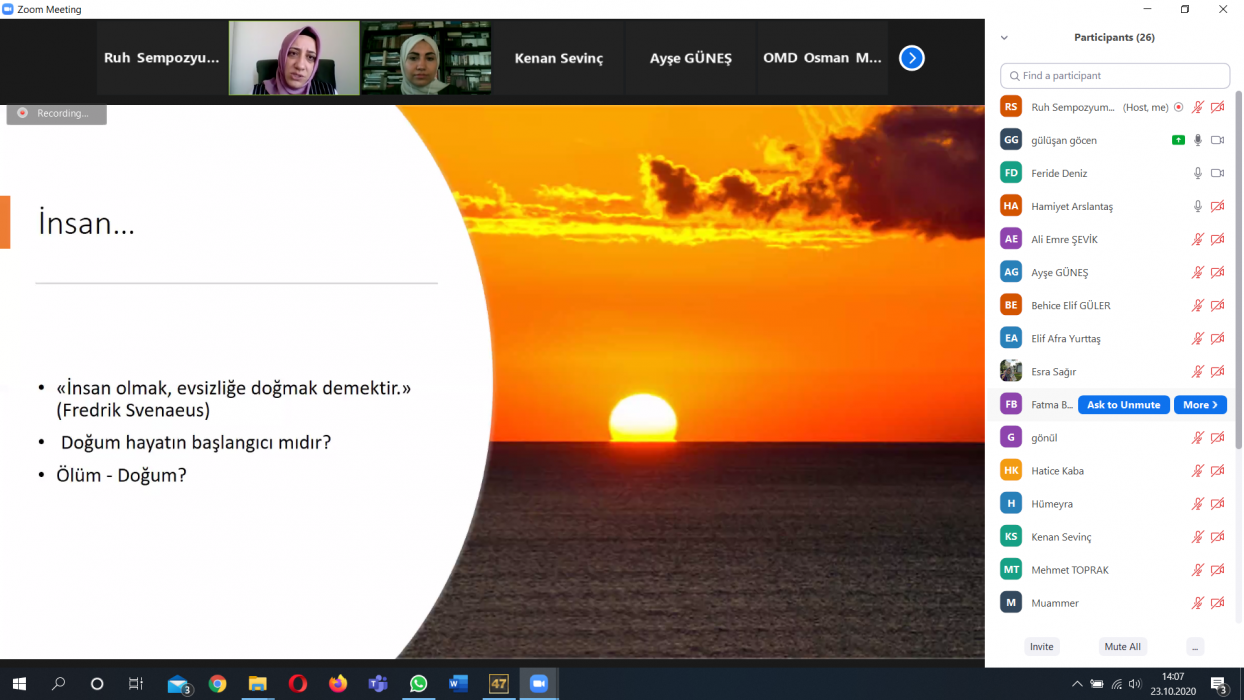The width and height of the screenshot is (1244, 700).
Task: Click crossed-out camera icon for Mehmet TOPRAK
Action: point(1217,569)
